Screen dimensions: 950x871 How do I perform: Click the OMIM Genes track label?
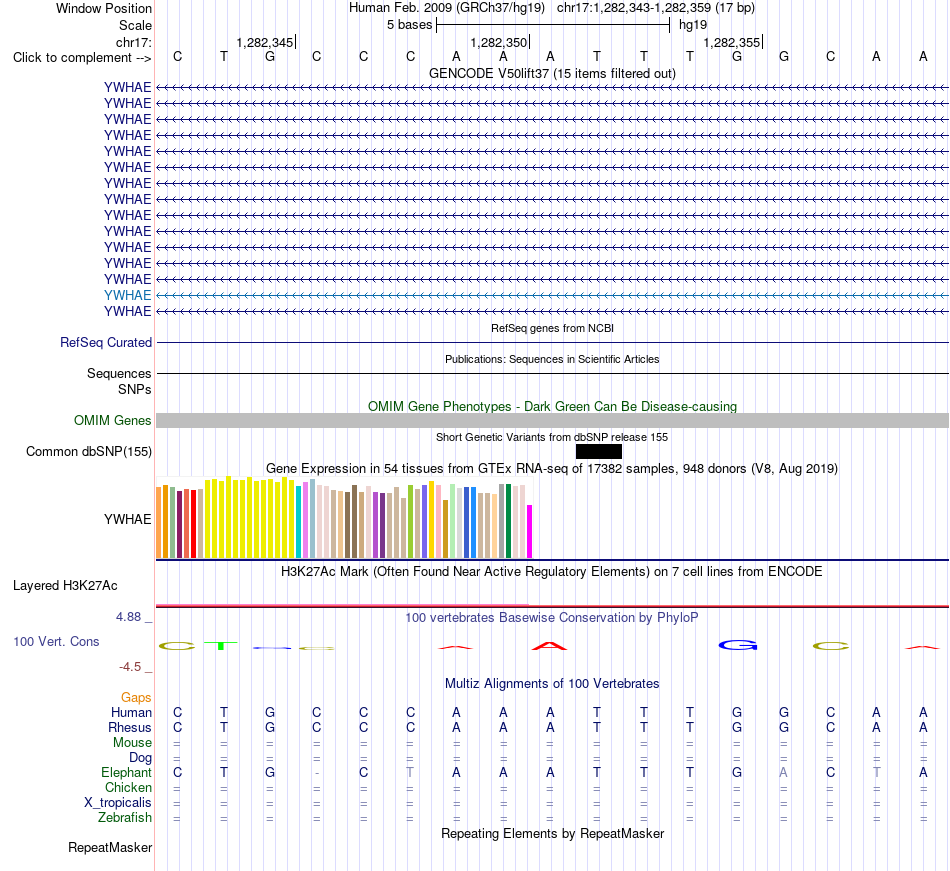click(x=112, y=420)
